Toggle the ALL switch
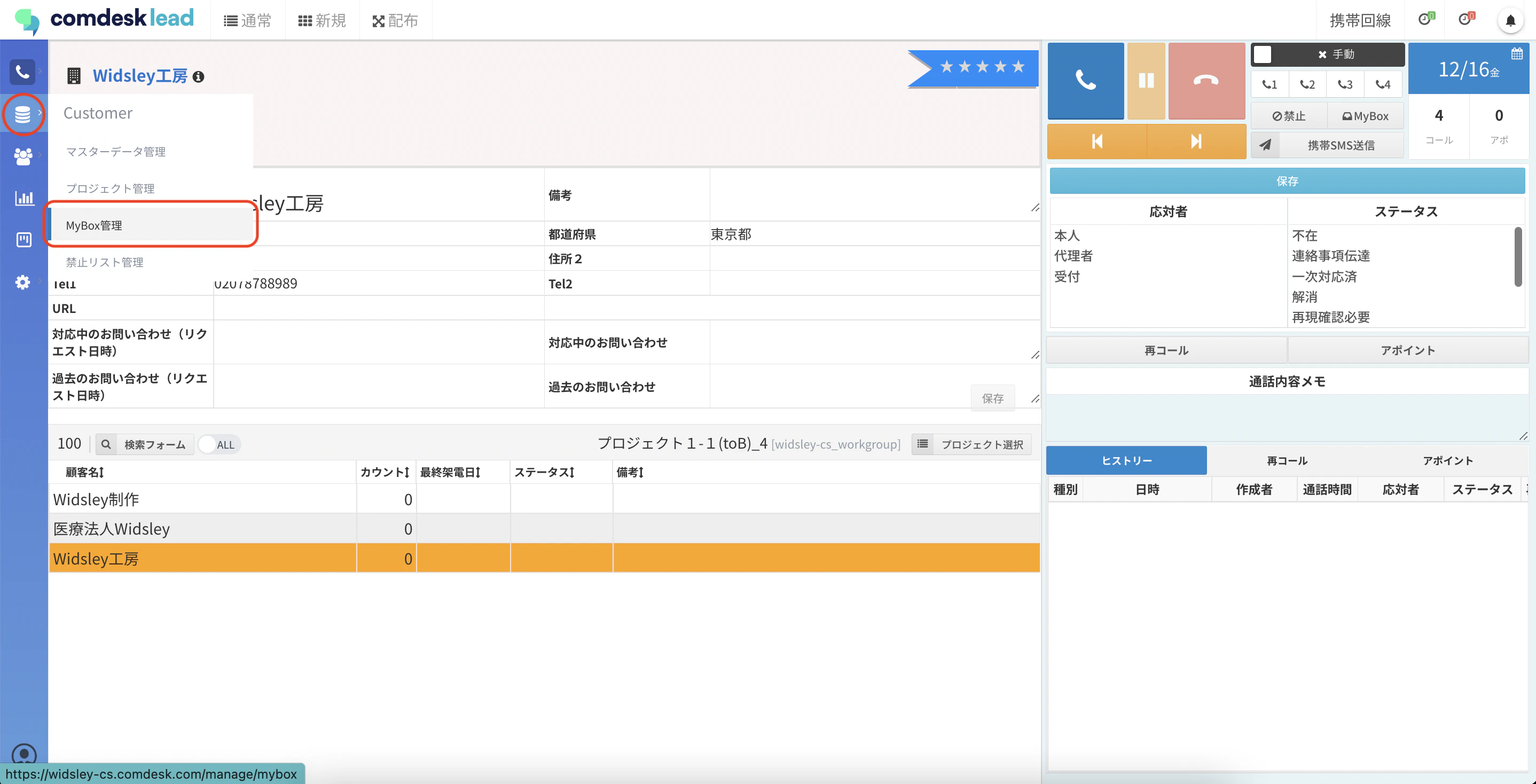The image size is (1536, 784). pyautogui.click(x=219, y=444)
